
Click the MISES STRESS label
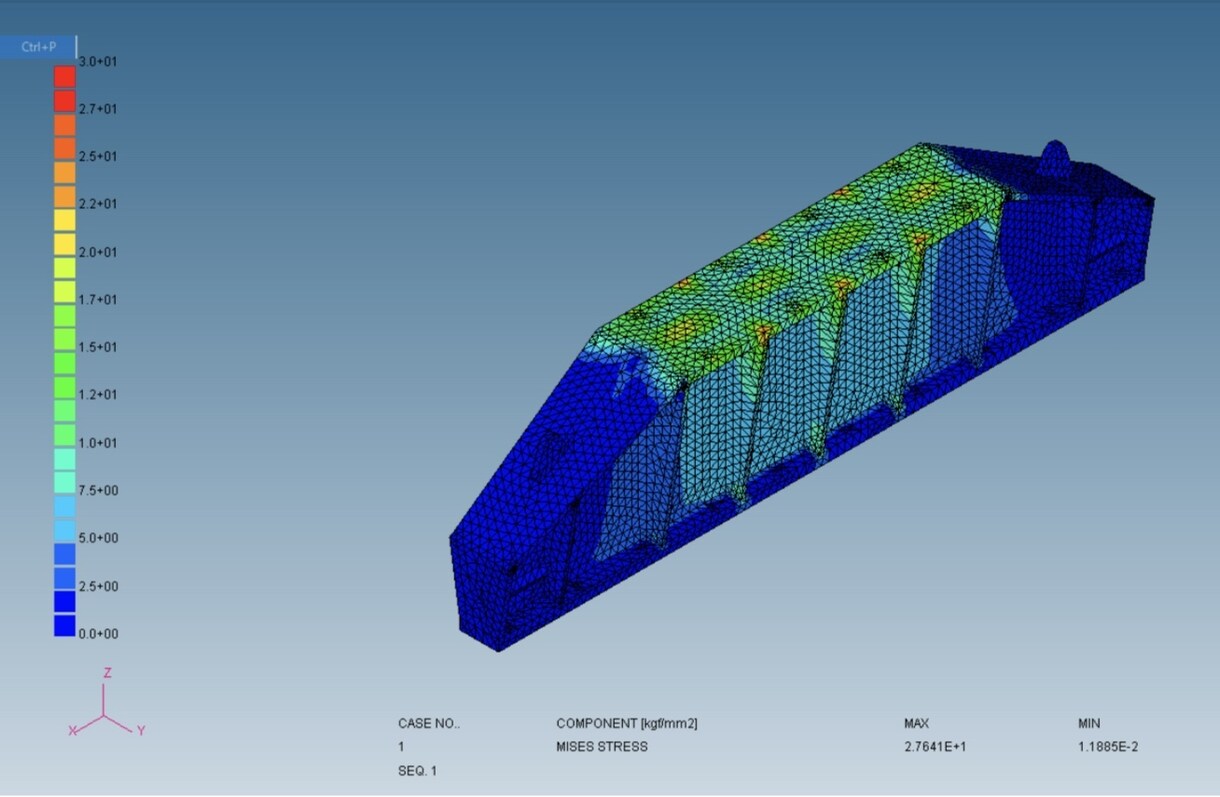[x=602, y=747]
